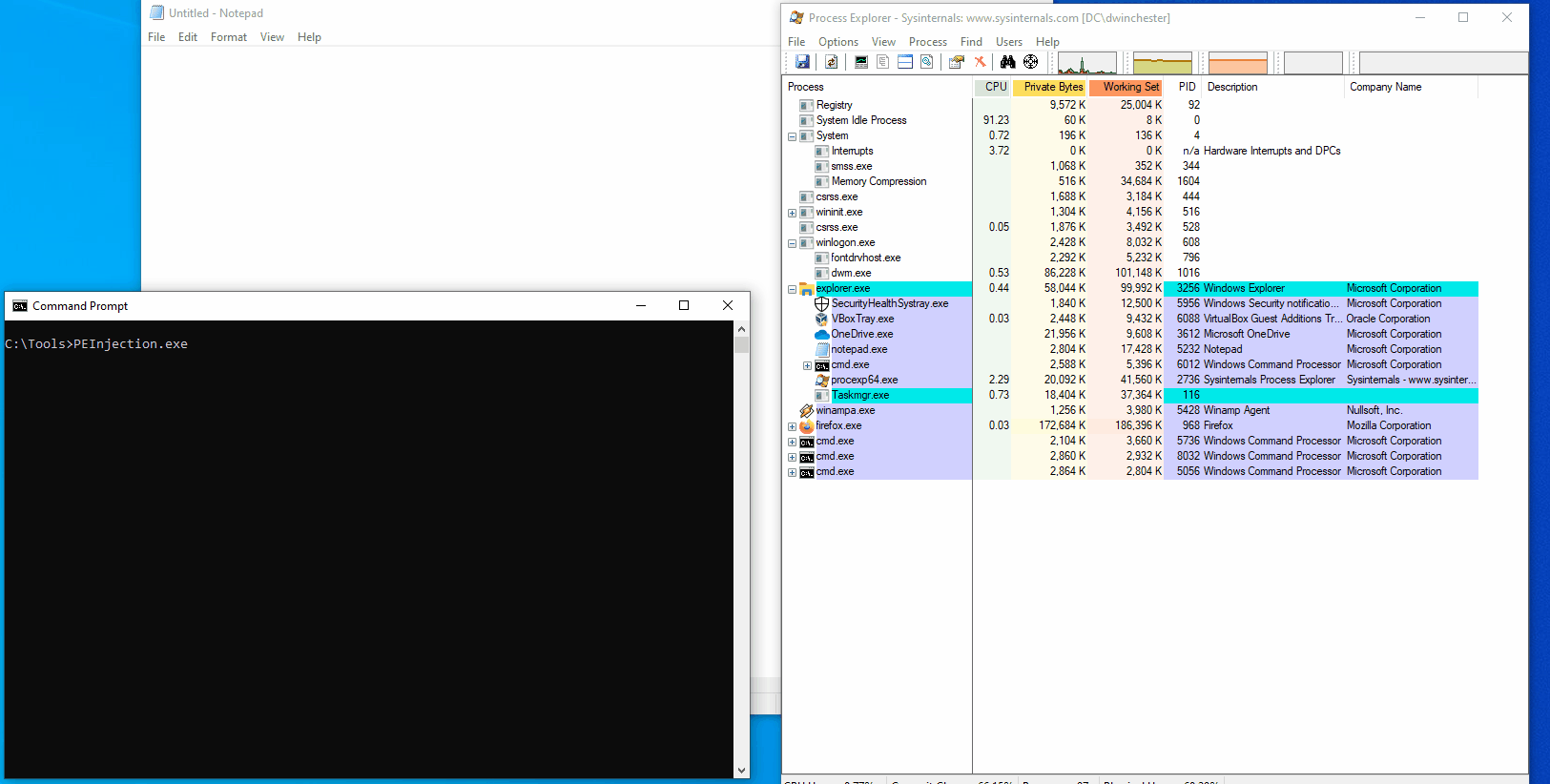Open the Process menu in Process Explorer

click(927, 42)
